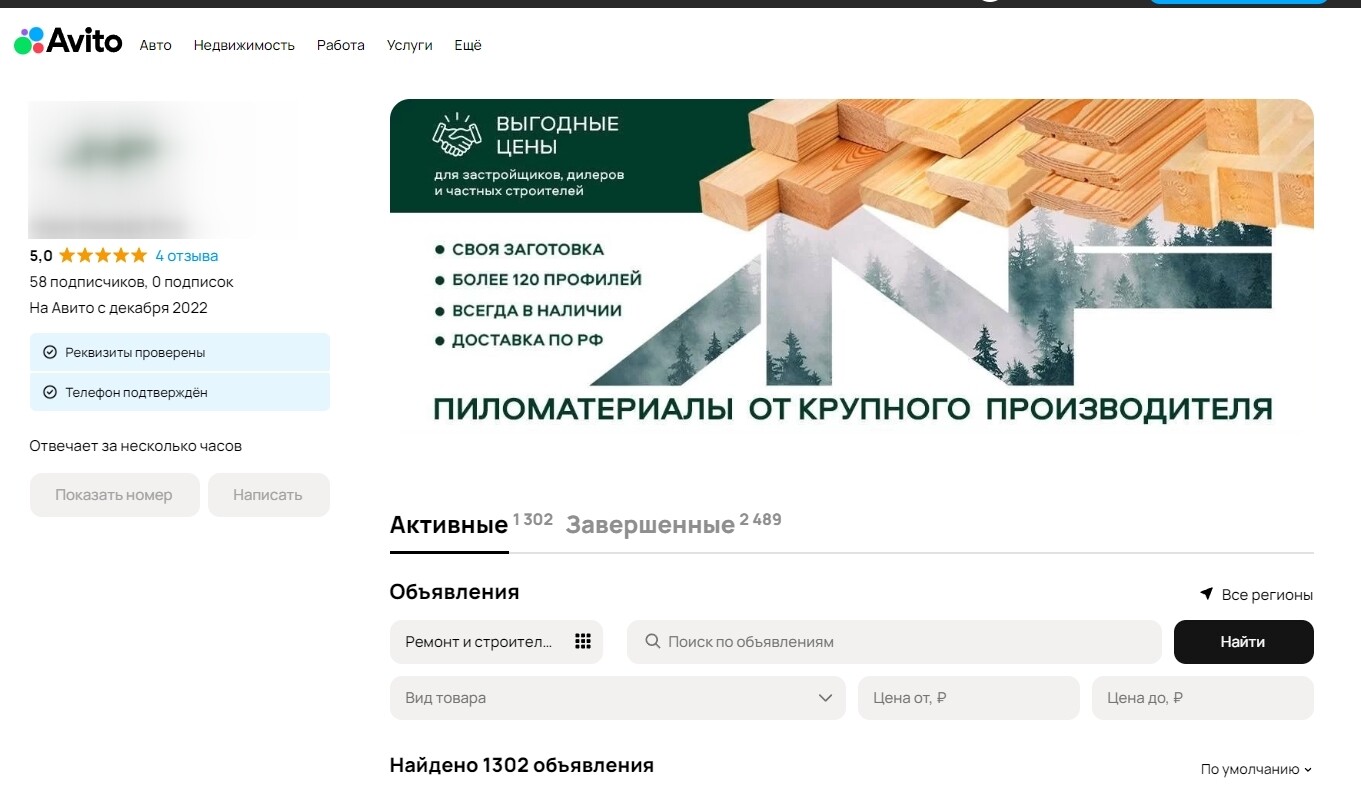Switch to the Активные tab
Viewport: 1361px width, 785px height.
pos(449,525)
